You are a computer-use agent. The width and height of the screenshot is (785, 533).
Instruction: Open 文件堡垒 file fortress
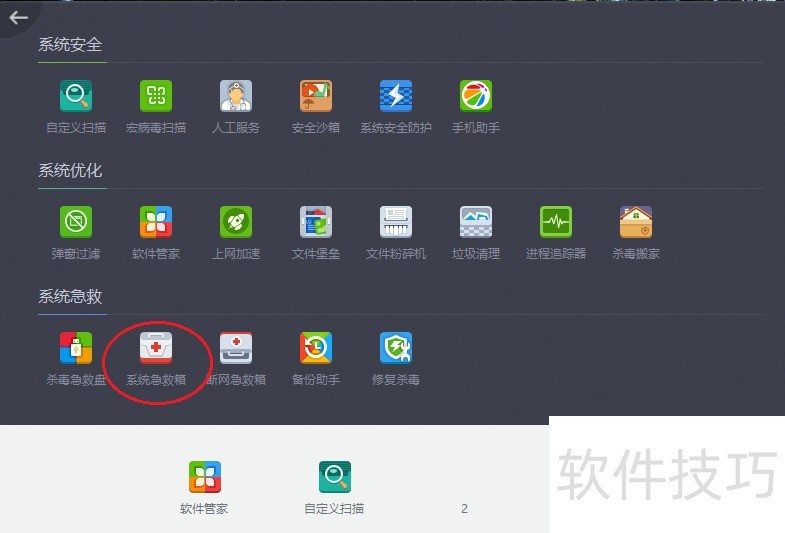316,222
